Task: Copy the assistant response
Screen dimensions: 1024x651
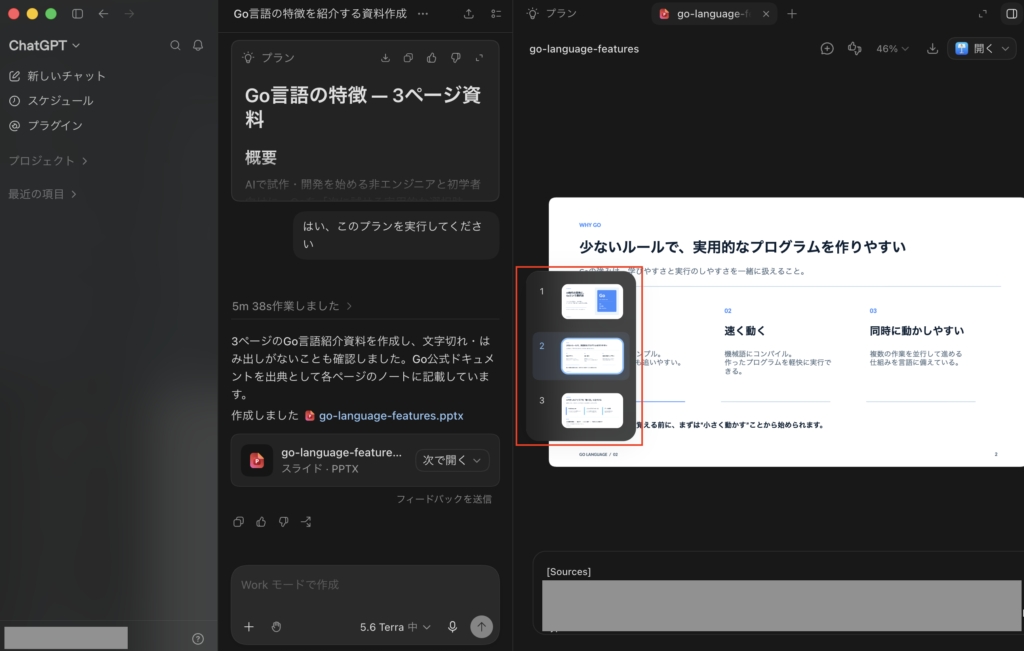Action: point(238,522)
